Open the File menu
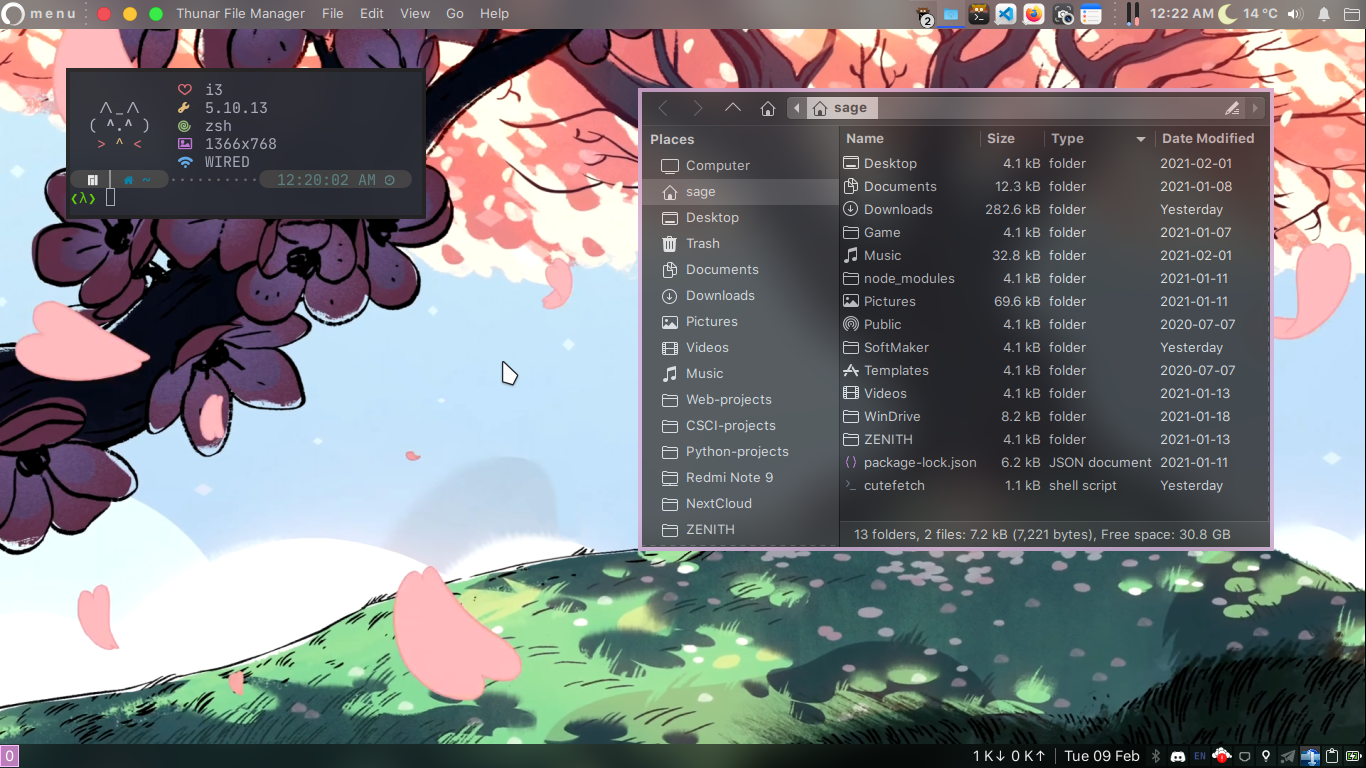The height and width of the screenshot is (768, 1366). [x=333, y=14]
